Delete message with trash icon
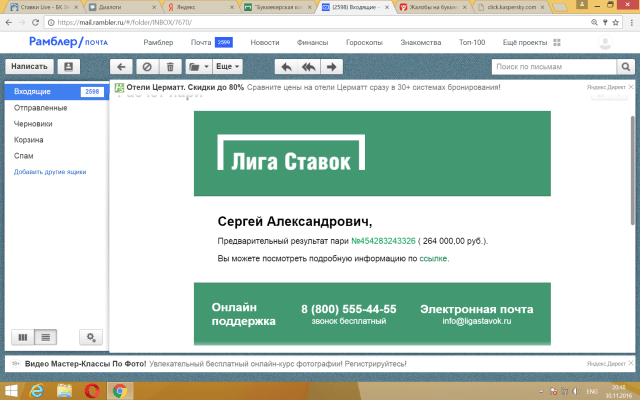Screen dimensions: 640x400 click(170, 67)
